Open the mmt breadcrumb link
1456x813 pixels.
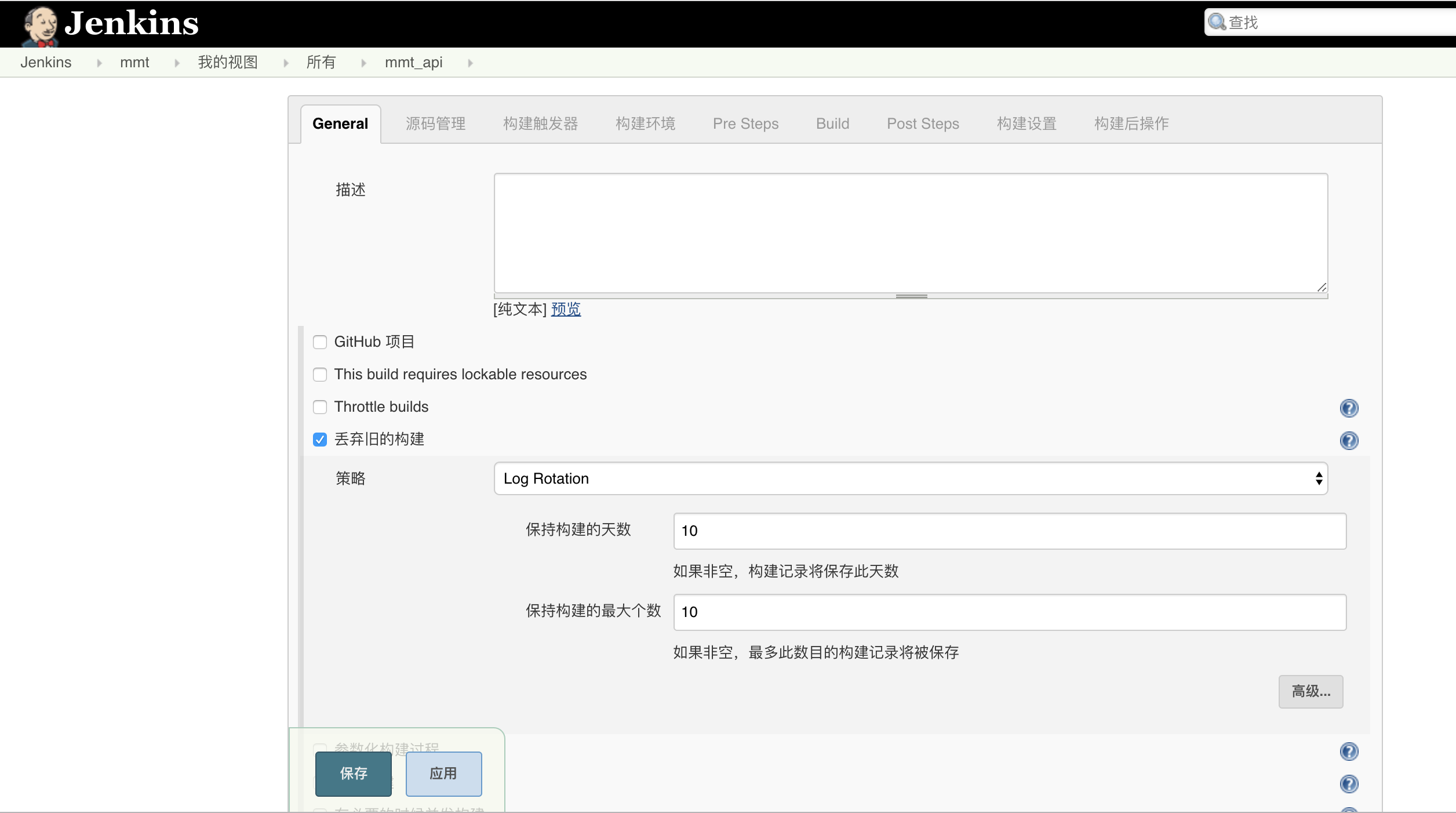pyautogui.click(x=134, y=63)
